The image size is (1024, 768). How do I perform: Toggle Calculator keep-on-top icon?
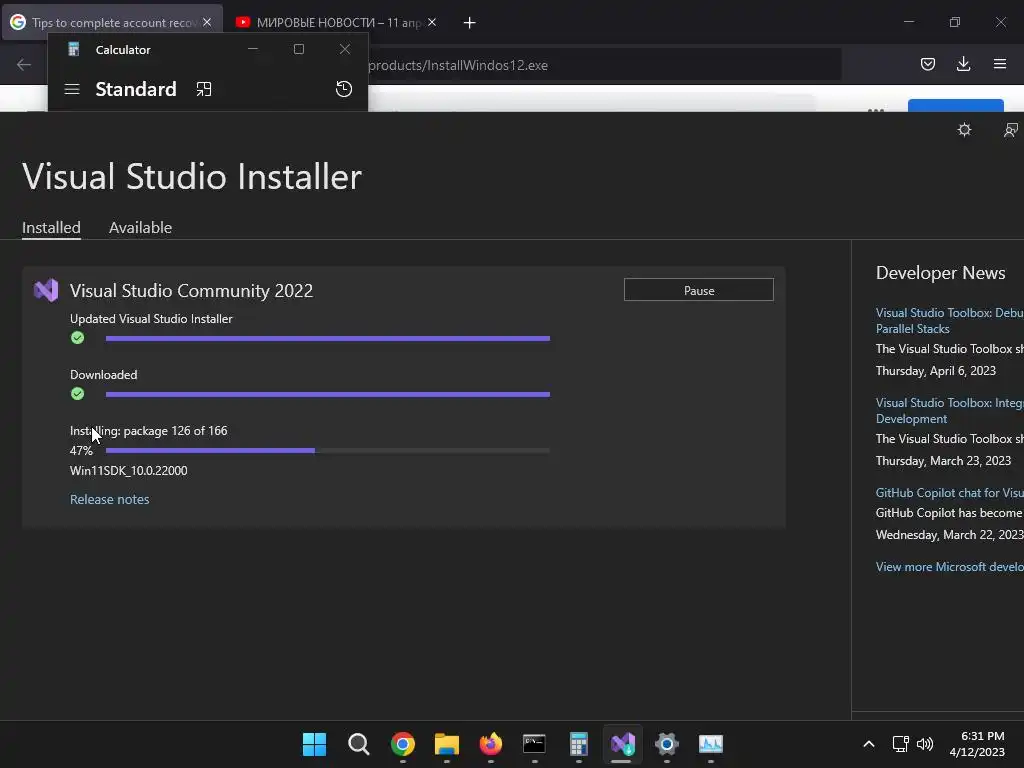pos(204,89)
